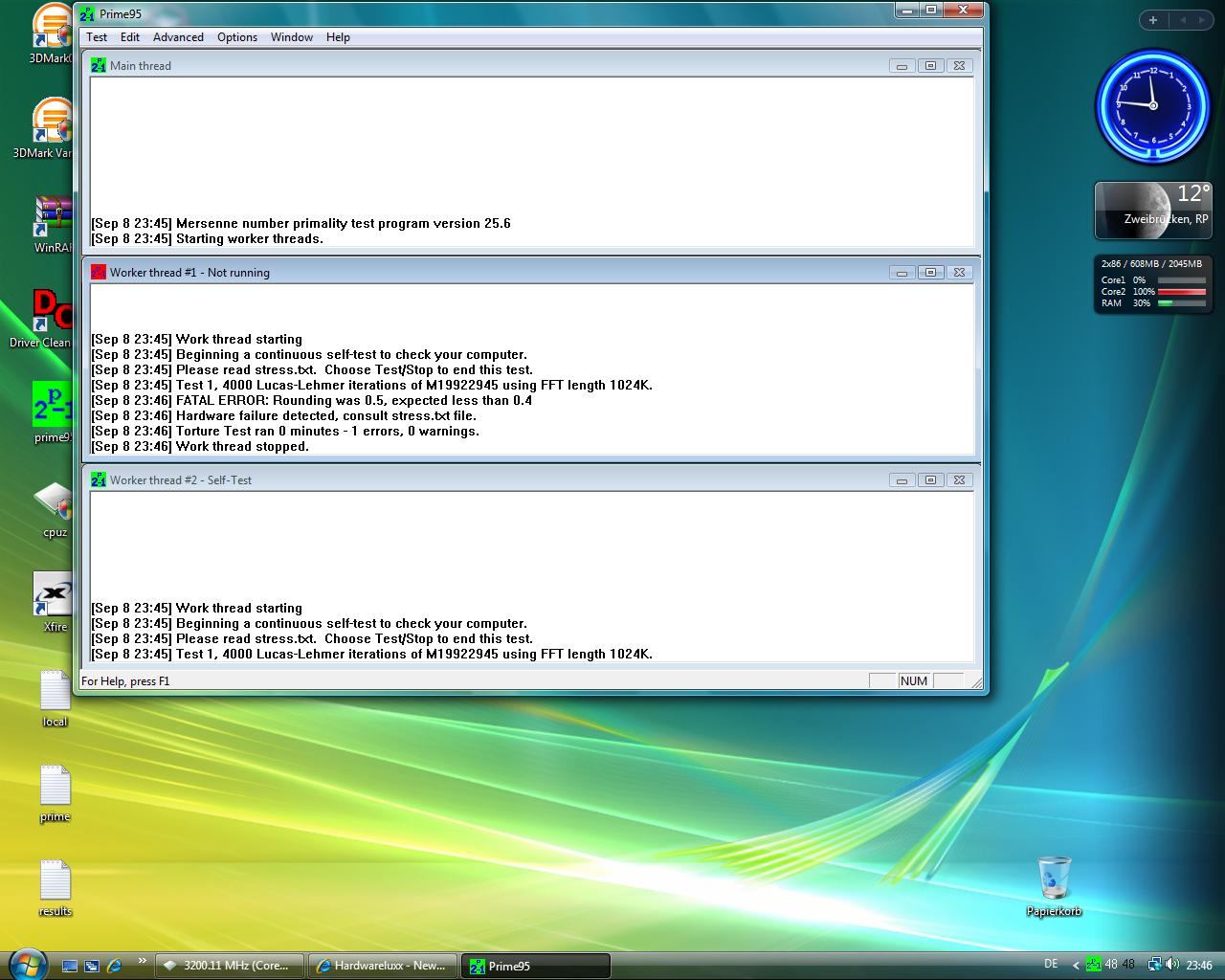Open the Zweibrücken weather gadget

(x=1153, y=210)
